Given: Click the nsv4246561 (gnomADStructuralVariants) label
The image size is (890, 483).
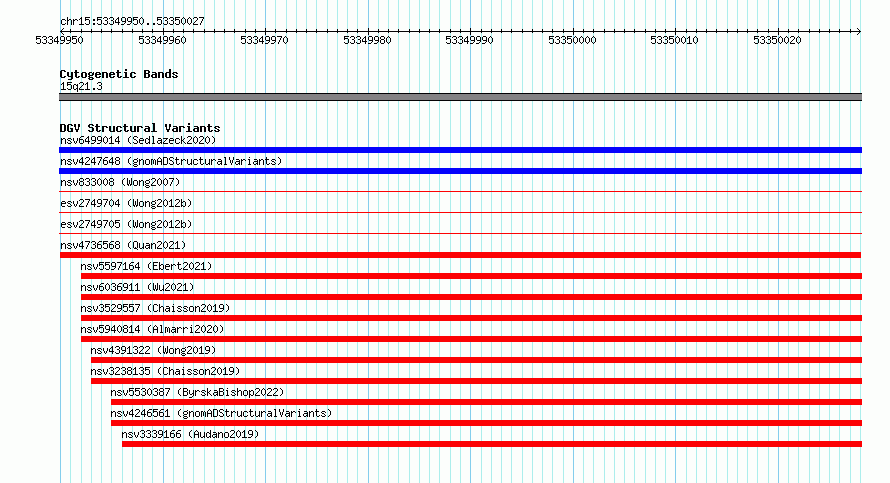Looking at the screenshot, I should coord(221,413).
